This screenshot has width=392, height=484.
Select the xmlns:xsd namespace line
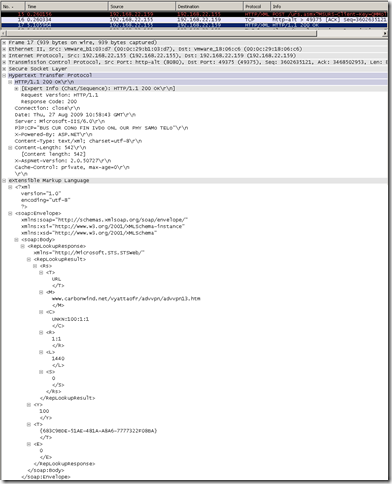(x=89, y=233)
